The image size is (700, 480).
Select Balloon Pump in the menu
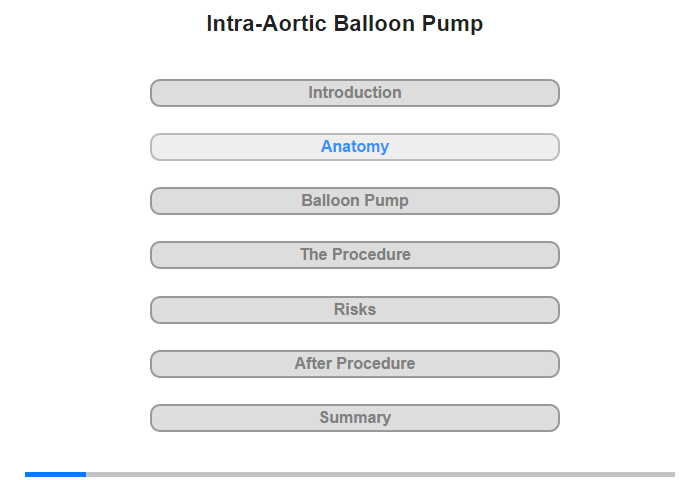click(x=355, y=201)
